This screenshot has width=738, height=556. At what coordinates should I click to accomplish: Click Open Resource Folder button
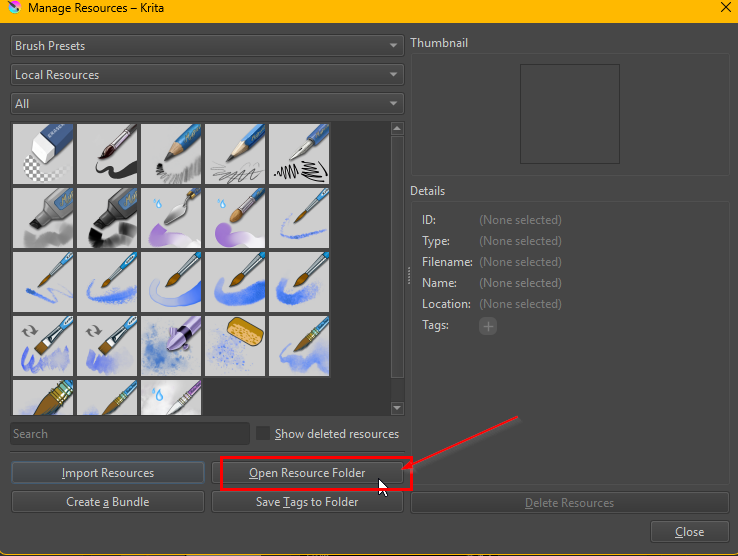(307, 473)
